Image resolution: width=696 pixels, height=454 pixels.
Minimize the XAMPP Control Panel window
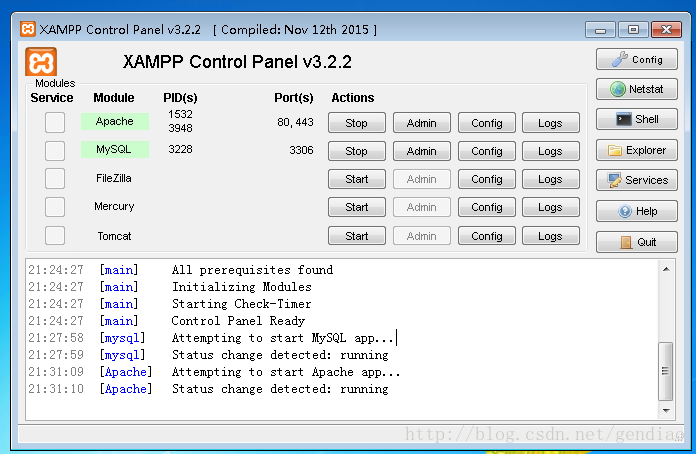600,30
